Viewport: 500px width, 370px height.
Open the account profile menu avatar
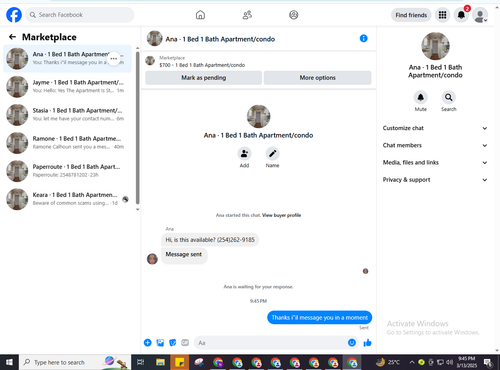(x=480, y=15)
